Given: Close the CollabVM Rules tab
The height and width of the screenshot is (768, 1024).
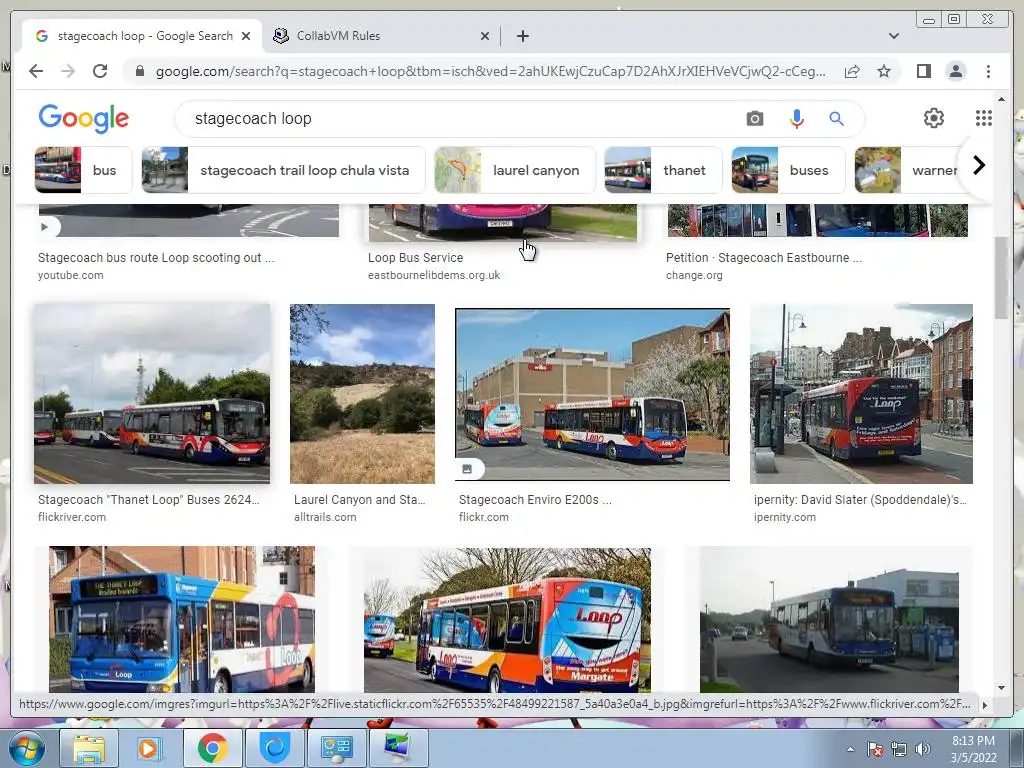Looking at the screenshot, I should coord(485,36).
